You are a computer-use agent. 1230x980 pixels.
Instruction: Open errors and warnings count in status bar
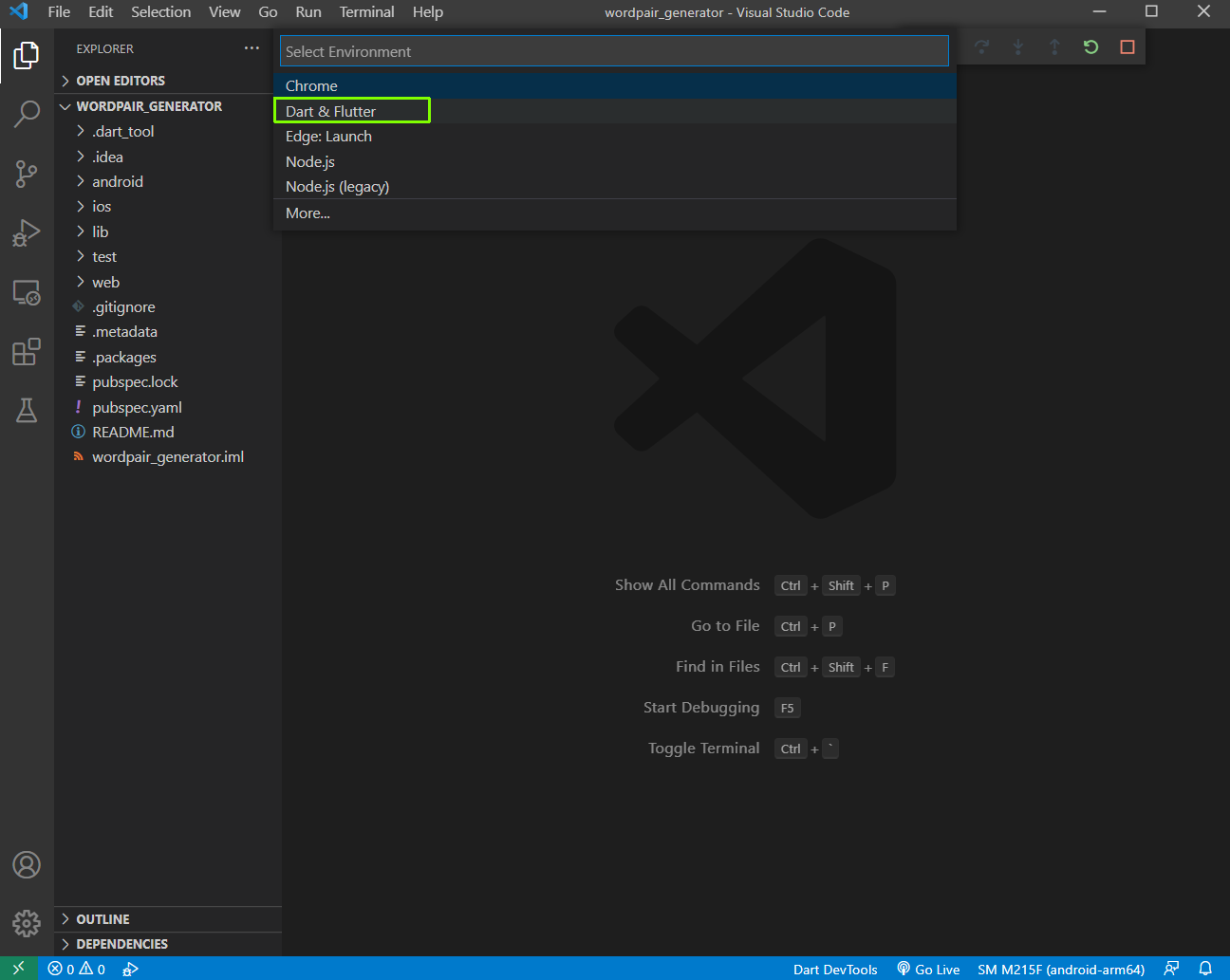pyautogui.click(x=77, y=969)
